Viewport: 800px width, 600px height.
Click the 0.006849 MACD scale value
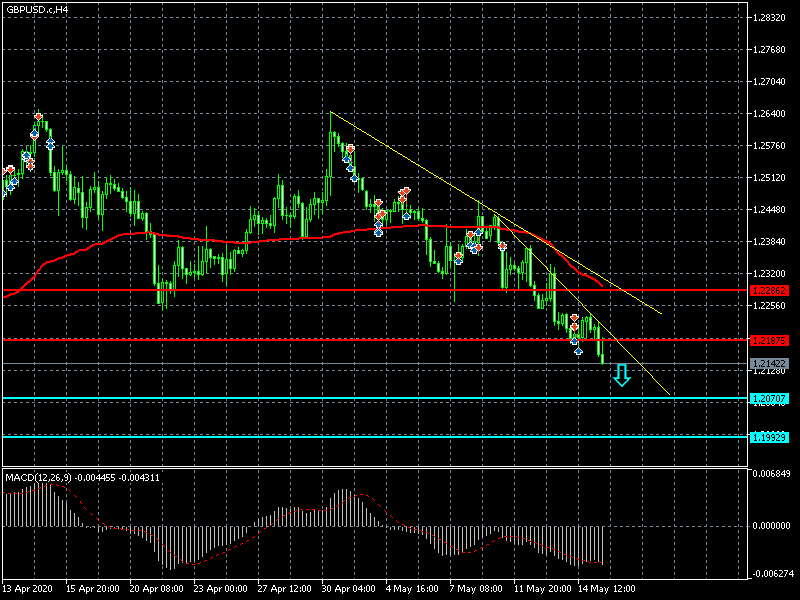[x=772, y=473]
